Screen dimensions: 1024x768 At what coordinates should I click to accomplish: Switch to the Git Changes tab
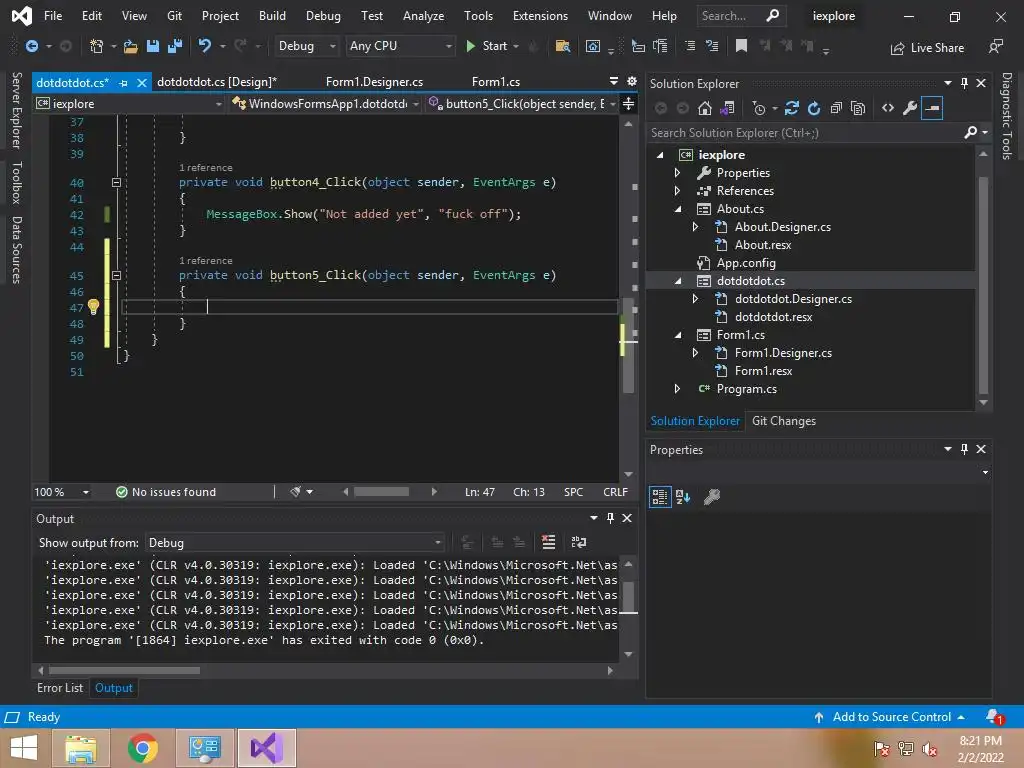pos(784,421)
